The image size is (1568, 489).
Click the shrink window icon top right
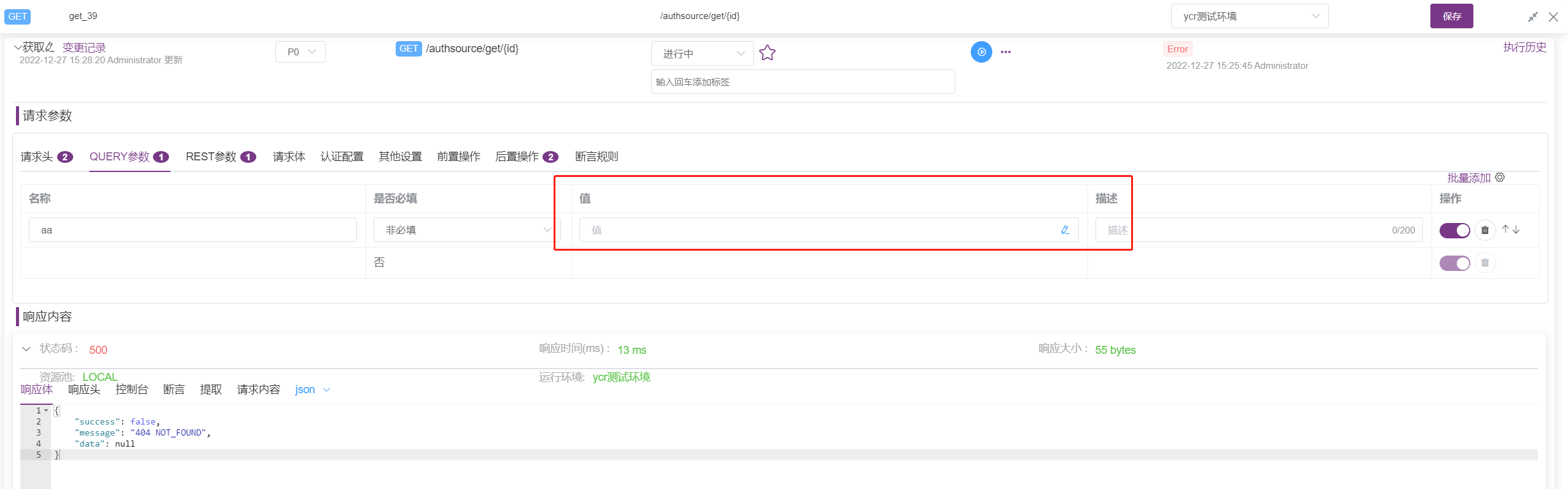[x=1533, y=17]
